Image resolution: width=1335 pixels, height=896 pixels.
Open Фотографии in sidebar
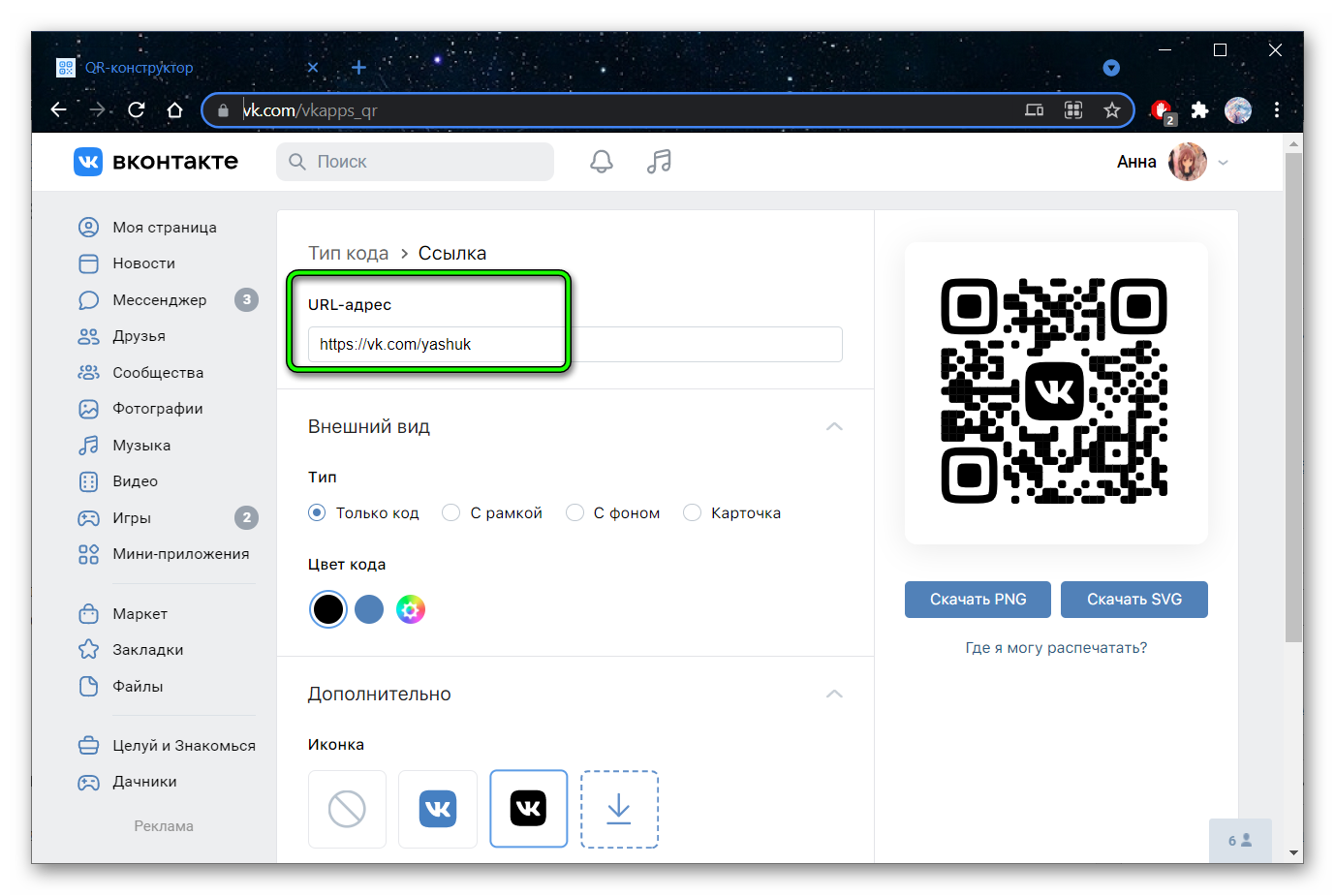[x=157, y=409]
